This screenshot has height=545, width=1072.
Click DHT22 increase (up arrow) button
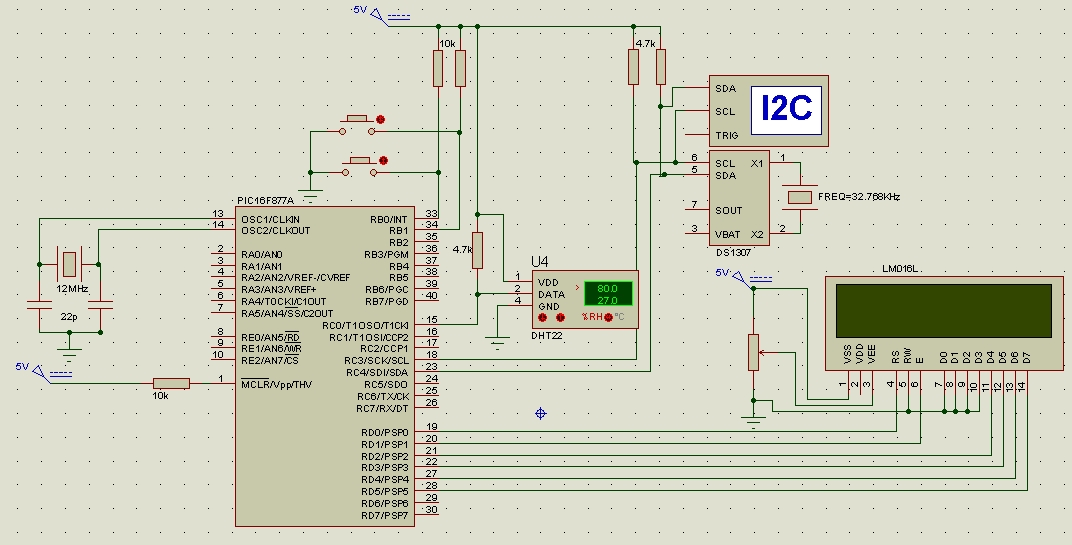tap(561, 318)
